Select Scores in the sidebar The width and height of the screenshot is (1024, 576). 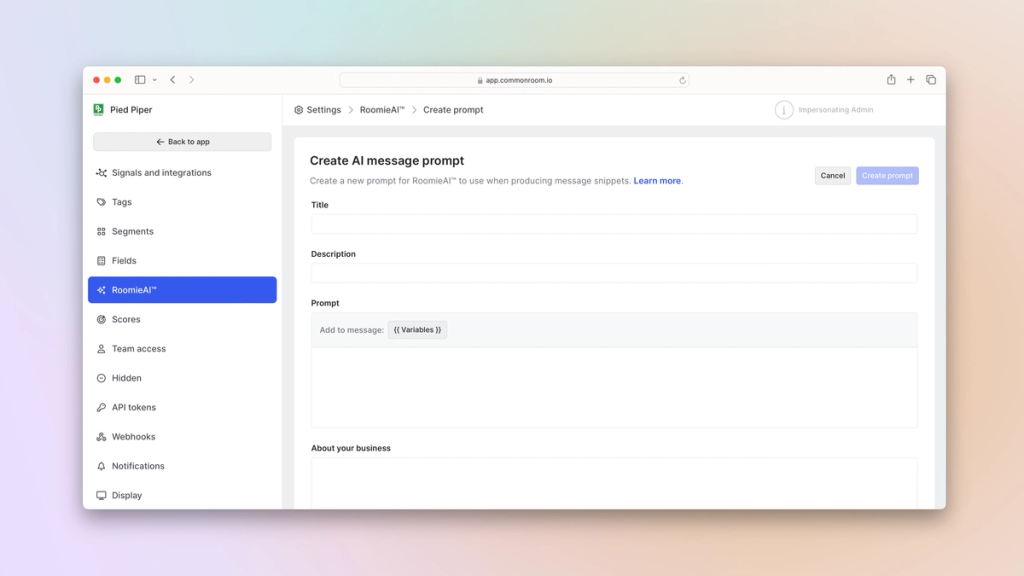pos(182,319)
